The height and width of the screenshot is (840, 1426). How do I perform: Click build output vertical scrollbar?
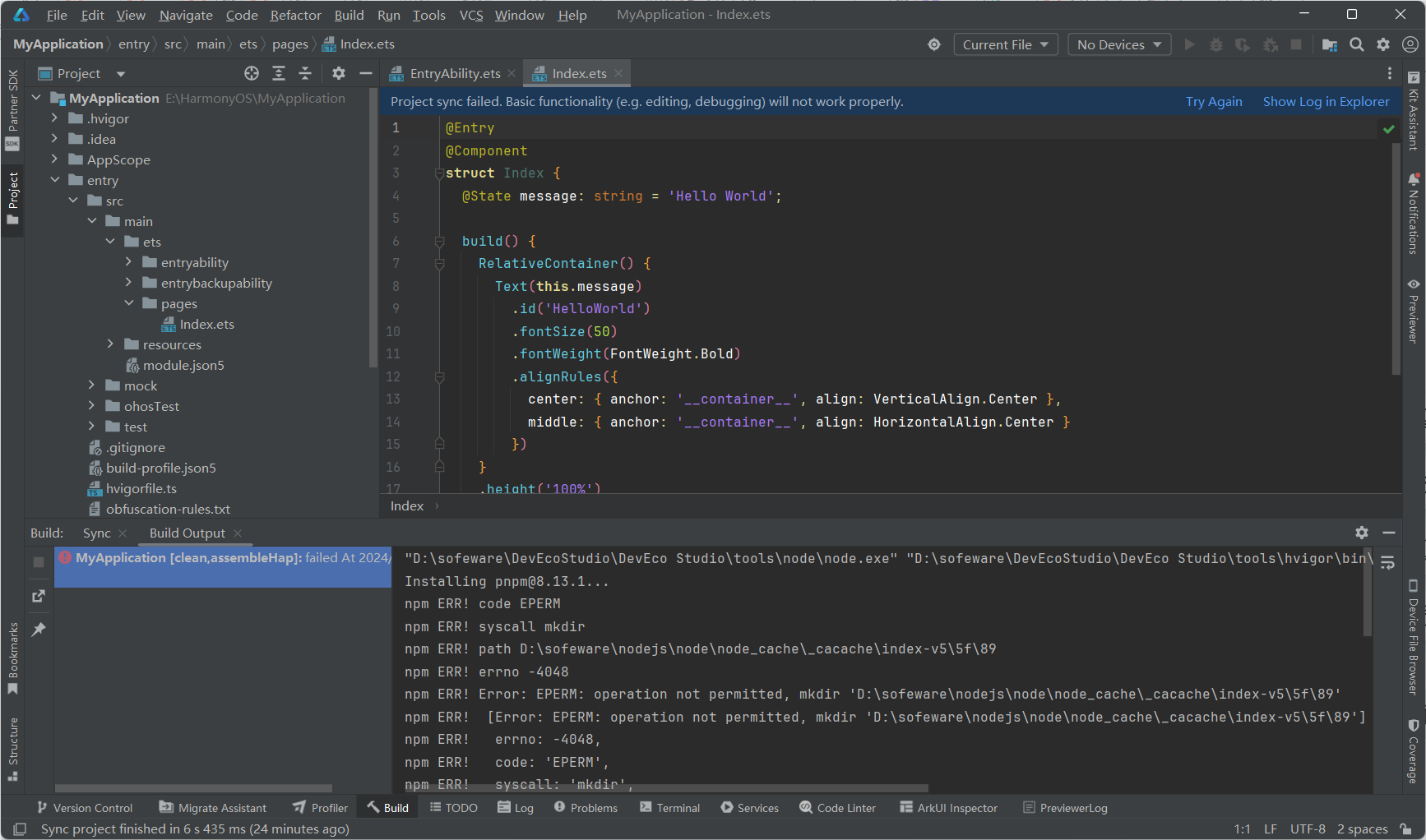1368,593
